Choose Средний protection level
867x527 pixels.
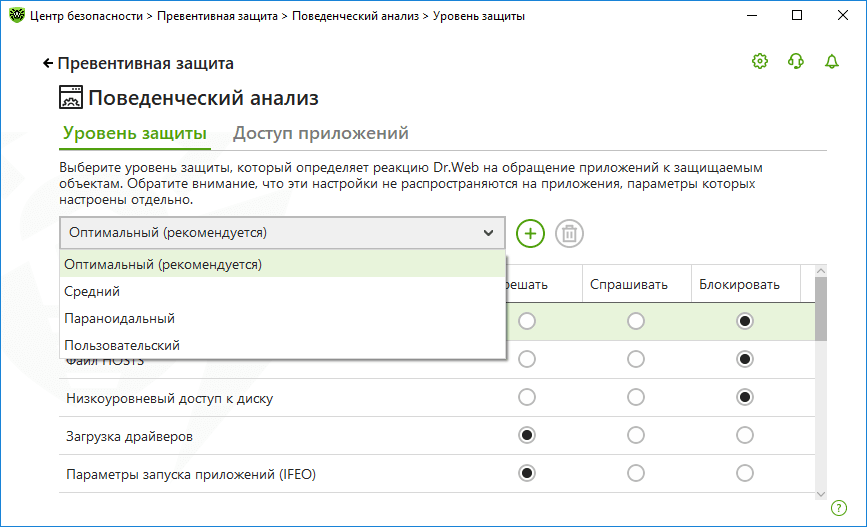(x=283, y=291)
